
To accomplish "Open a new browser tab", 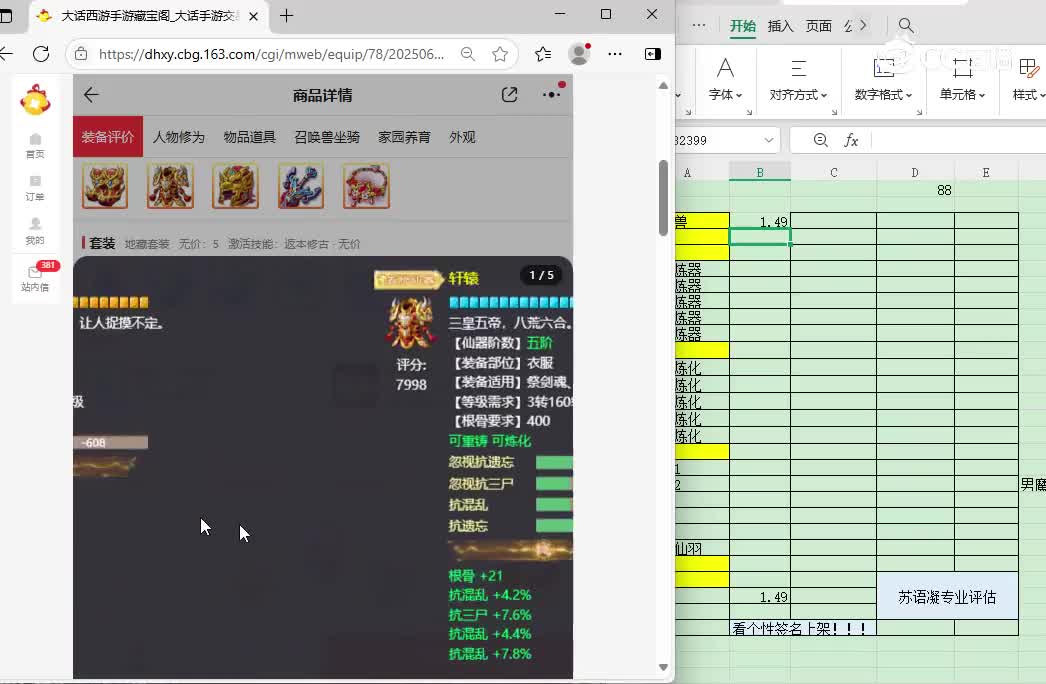I will point(287,15).
